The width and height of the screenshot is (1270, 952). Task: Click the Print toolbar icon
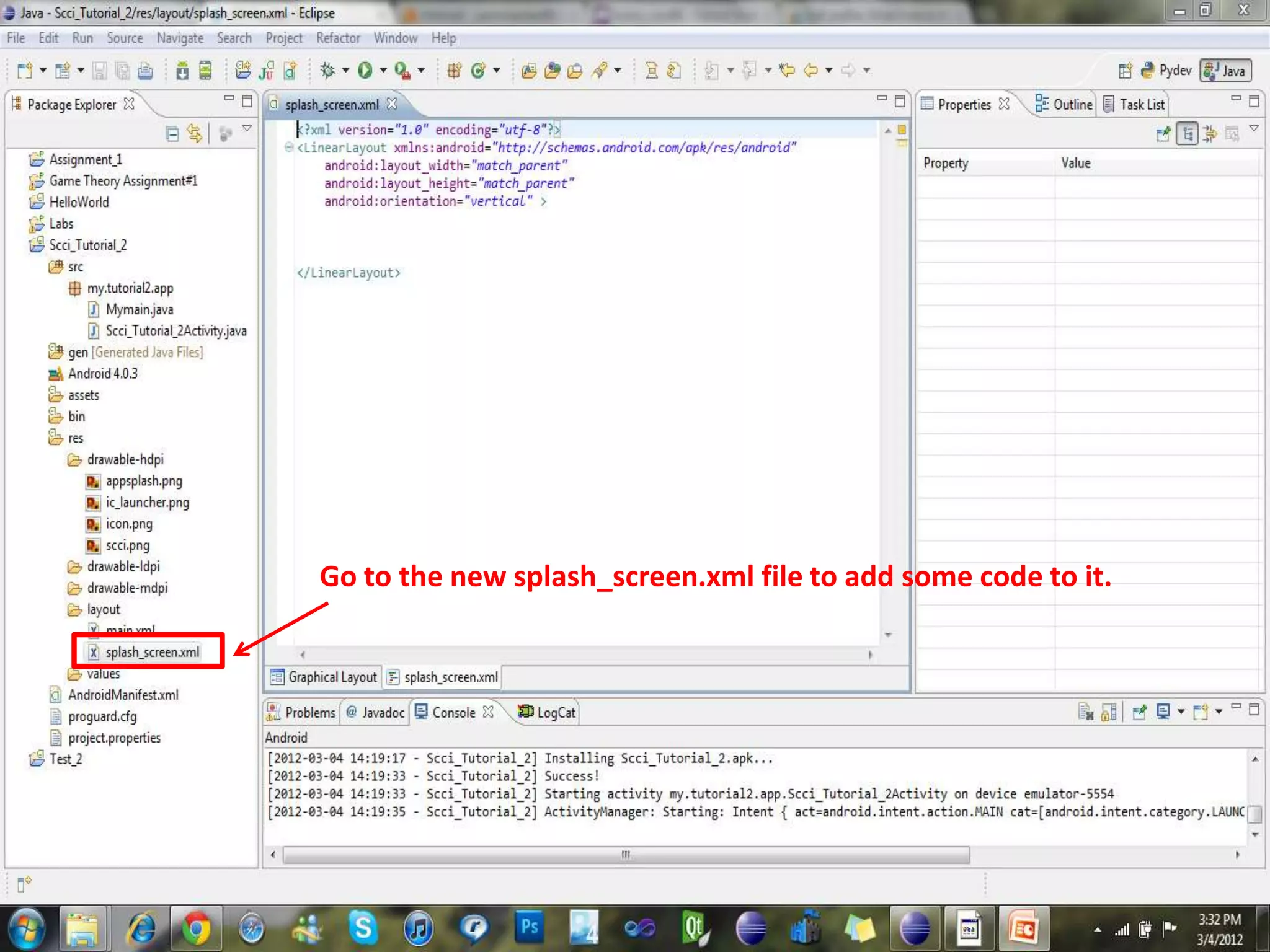145,71
